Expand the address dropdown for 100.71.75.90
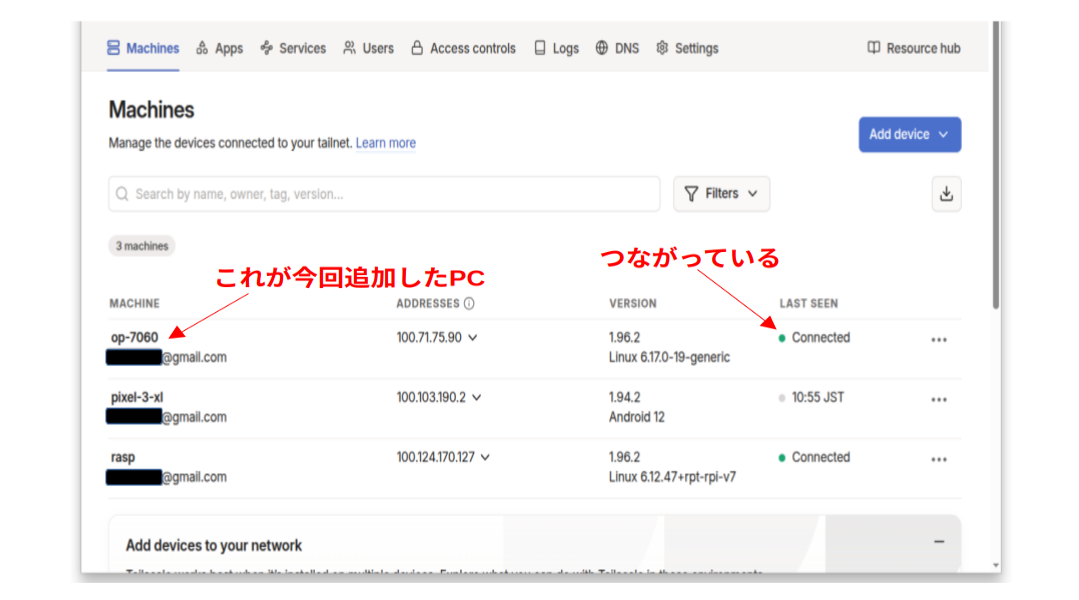This screenshot has height=600, width=1079. pyautogui.click(x=473, y=338)
